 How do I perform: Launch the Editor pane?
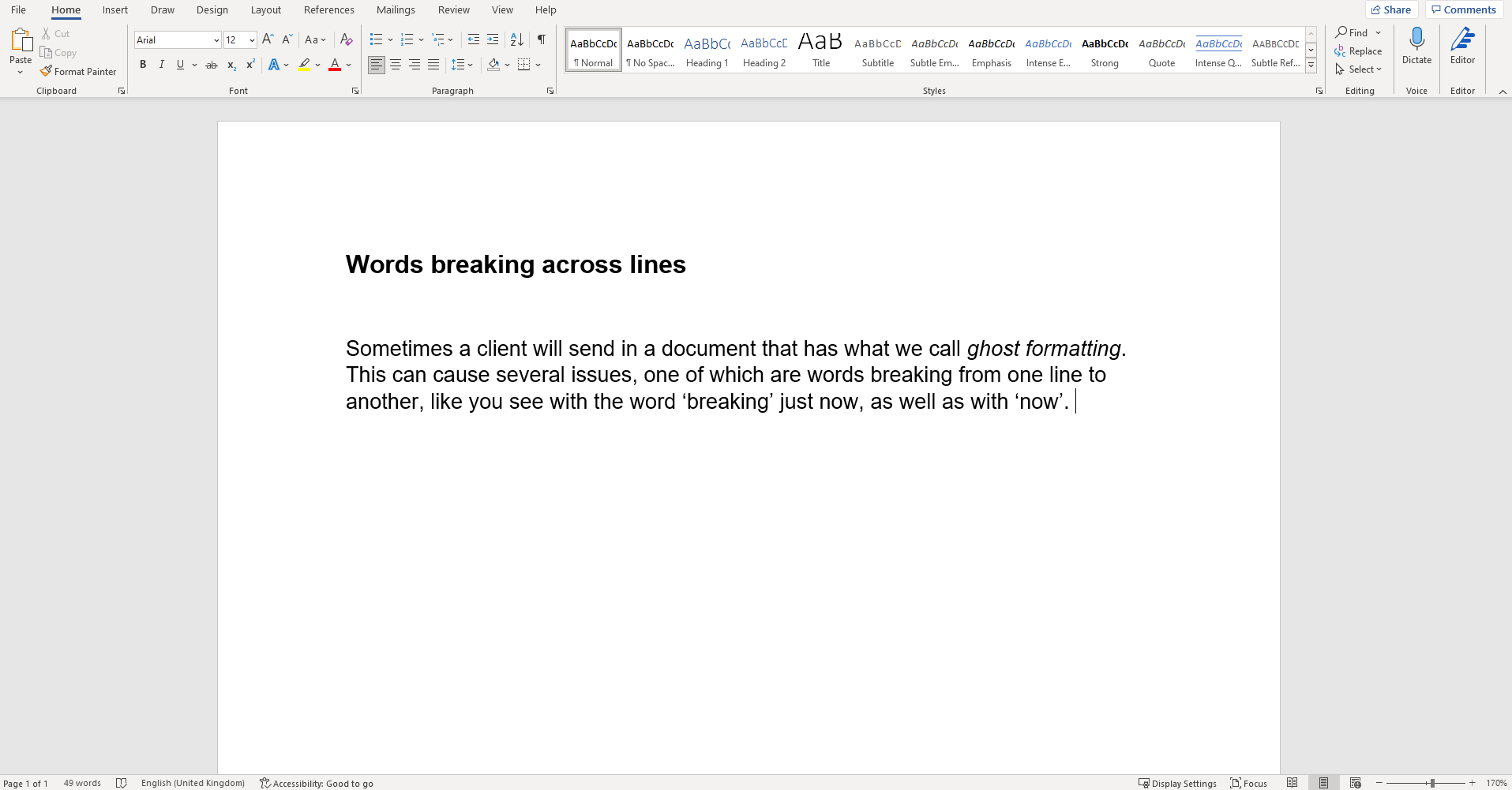(1462, 47)
